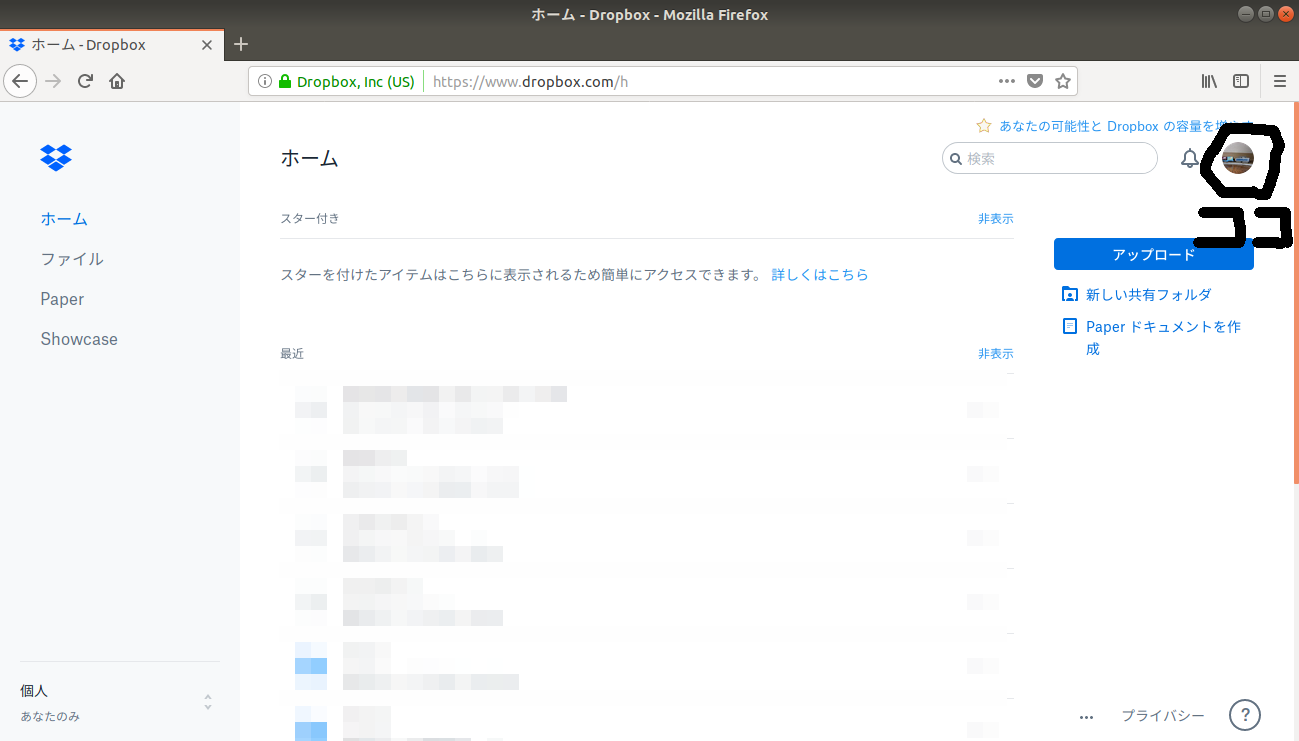The width and height of the screenshot is (1299, 741).
Task: Hide the 最近 section with 非表示
Action: 995,353
